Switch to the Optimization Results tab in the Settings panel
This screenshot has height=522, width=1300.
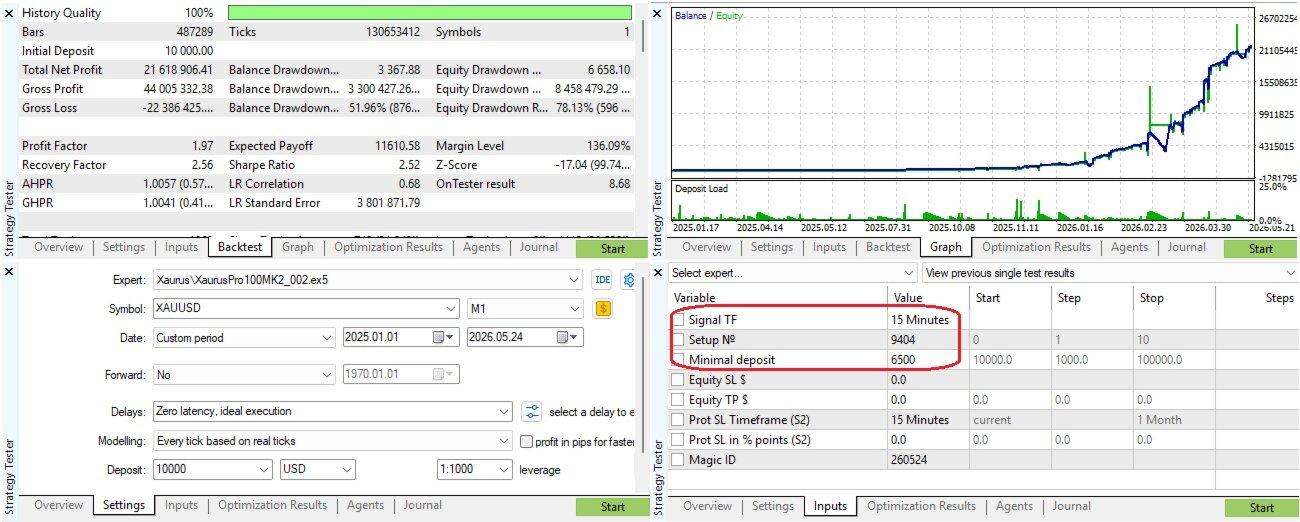273,506
